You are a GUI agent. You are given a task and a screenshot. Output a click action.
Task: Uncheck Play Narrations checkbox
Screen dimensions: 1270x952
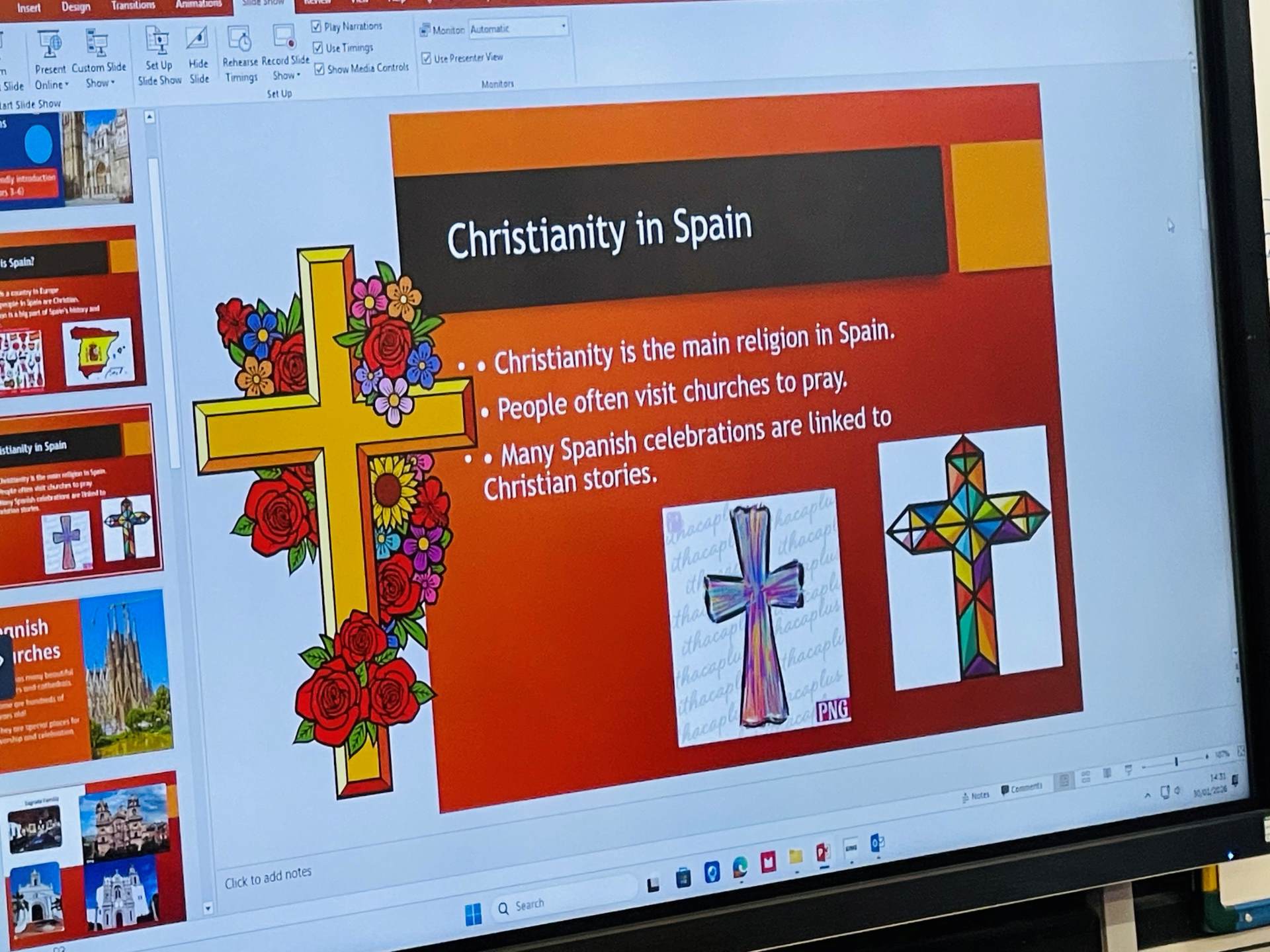coord(316,26)
